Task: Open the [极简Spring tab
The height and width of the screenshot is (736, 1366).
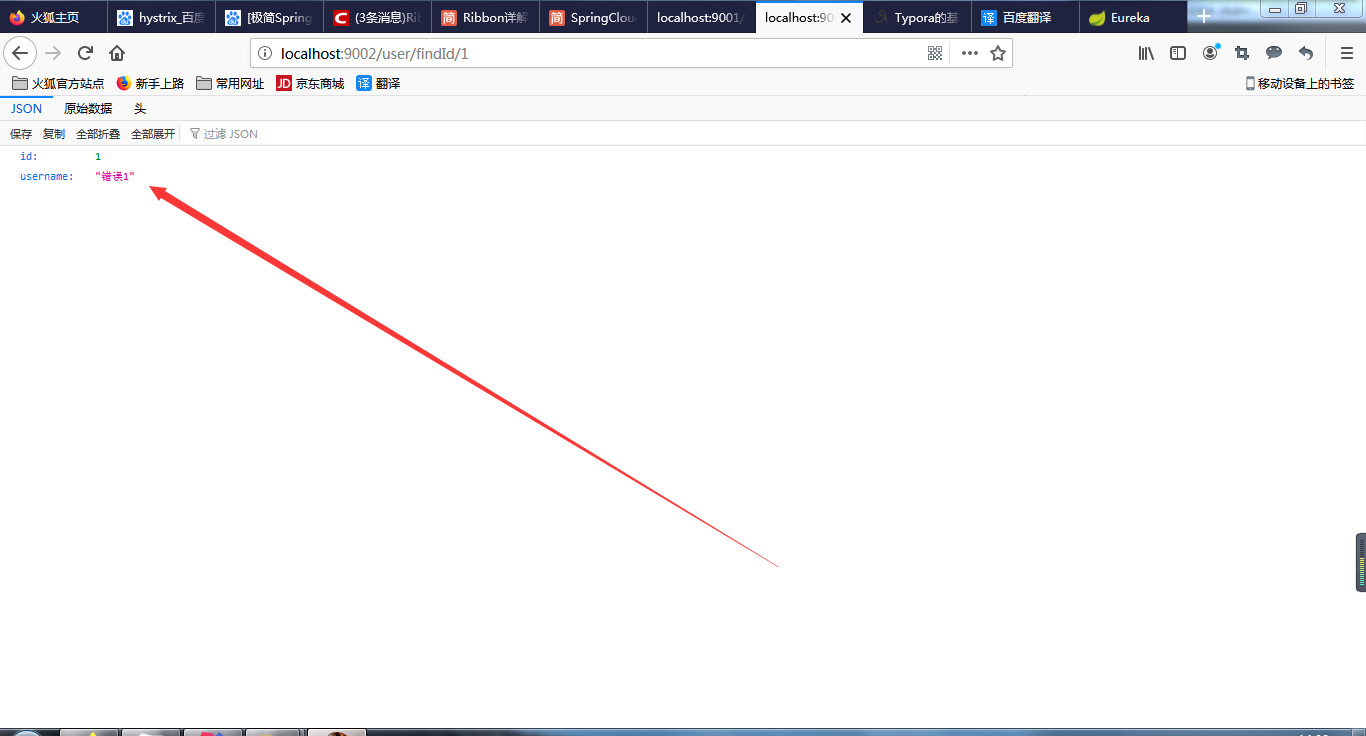Action: [270, 18]
